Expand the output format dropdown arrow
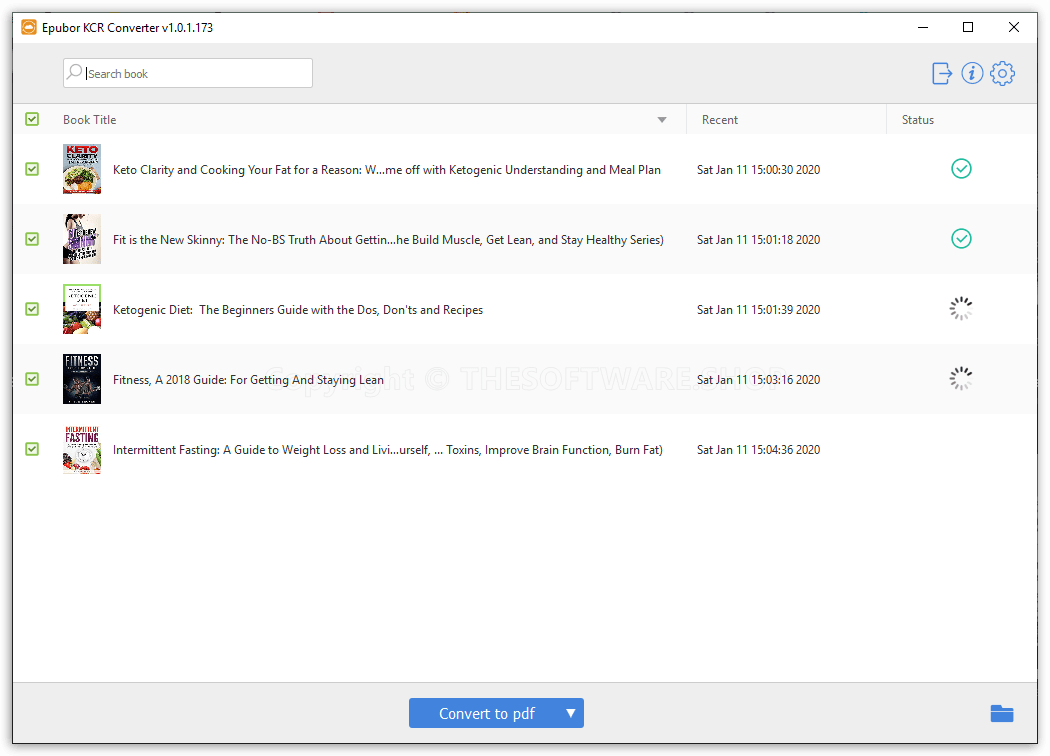 571,713
